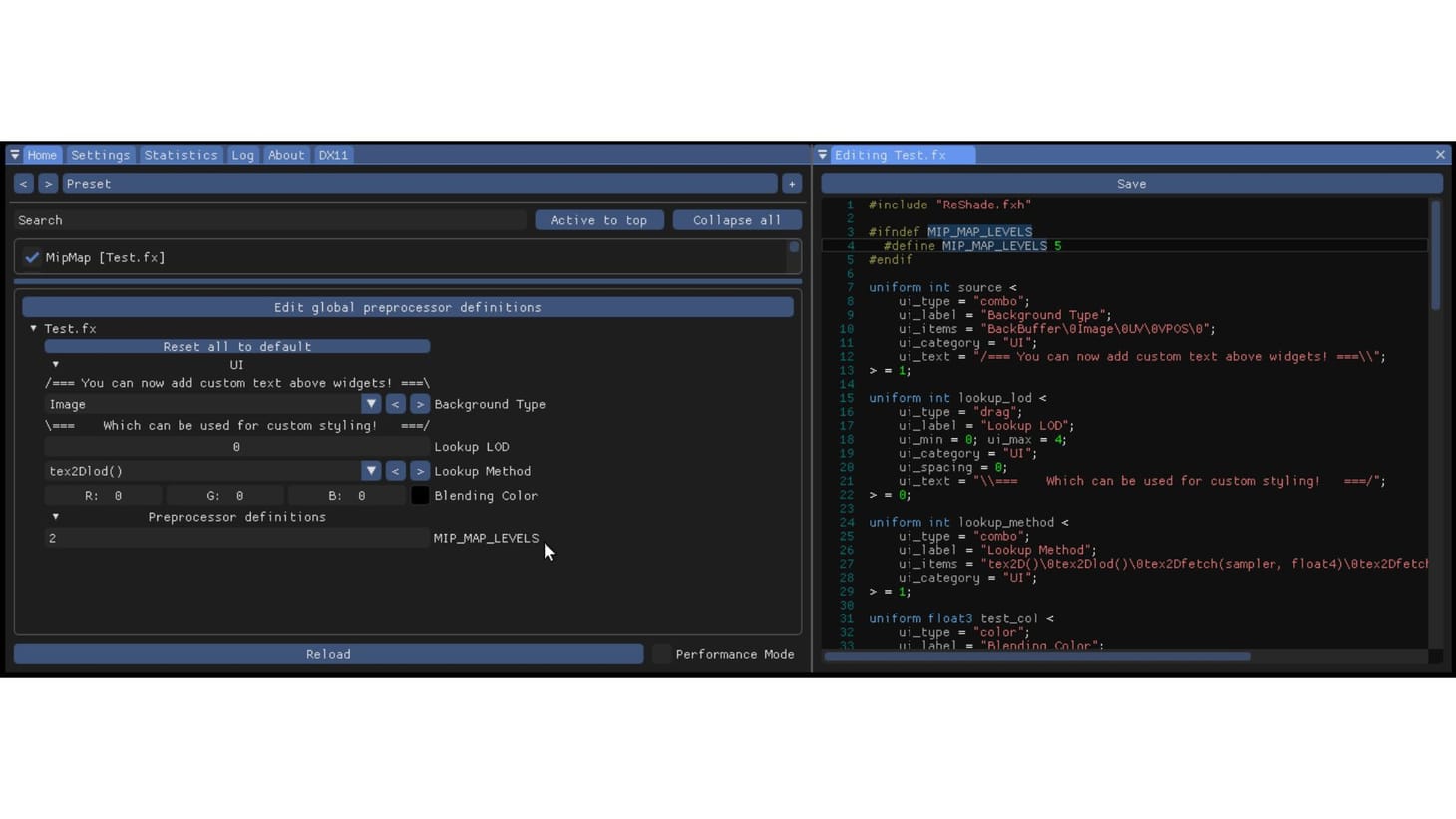Viewport: 1456px width, 819px height.
Task: Click the Blending Color swatch
Action: (419, 495)
